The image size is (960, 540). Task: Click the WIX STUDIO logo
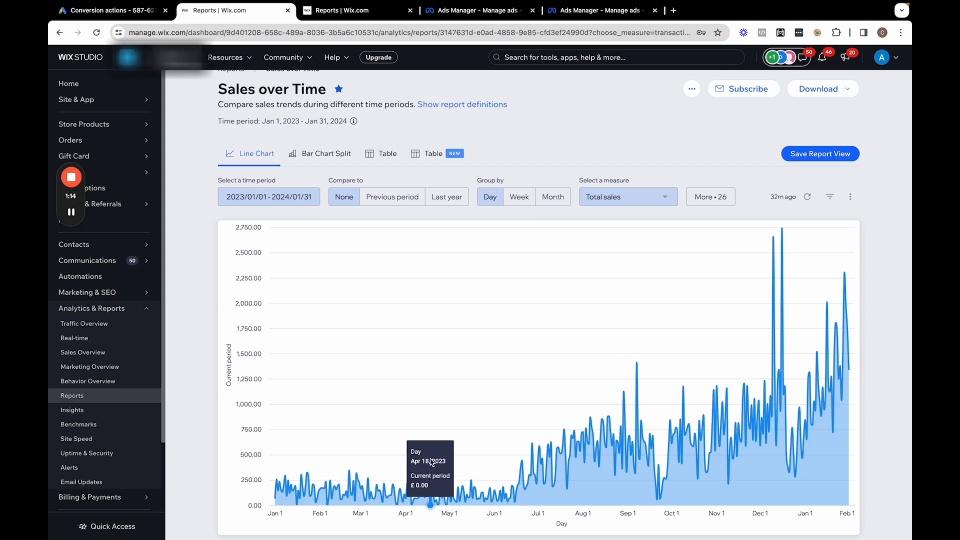click(x=80, y=57)
